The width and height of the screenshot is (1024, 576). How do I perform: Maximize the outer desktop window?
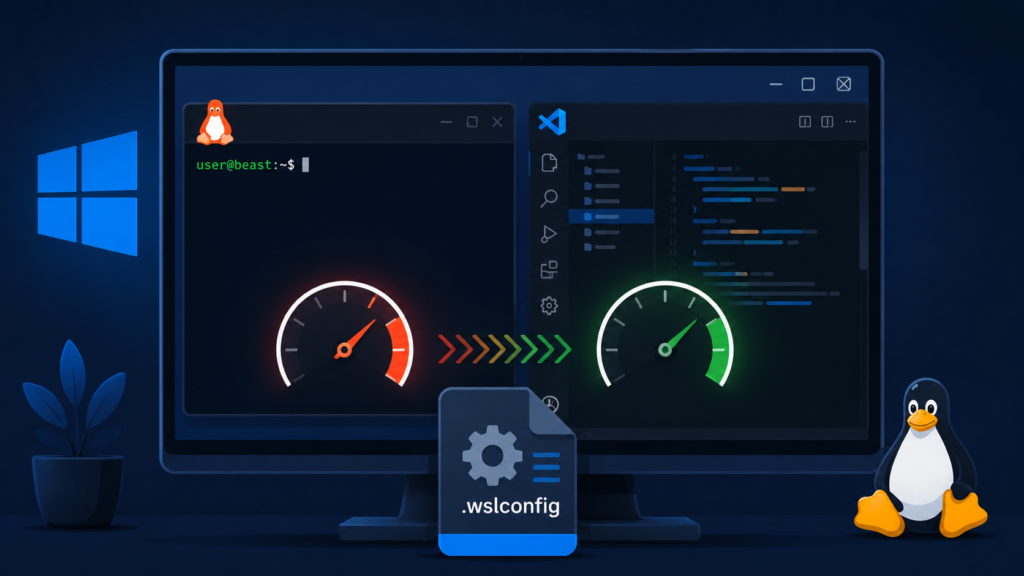(x=808, y=84)
